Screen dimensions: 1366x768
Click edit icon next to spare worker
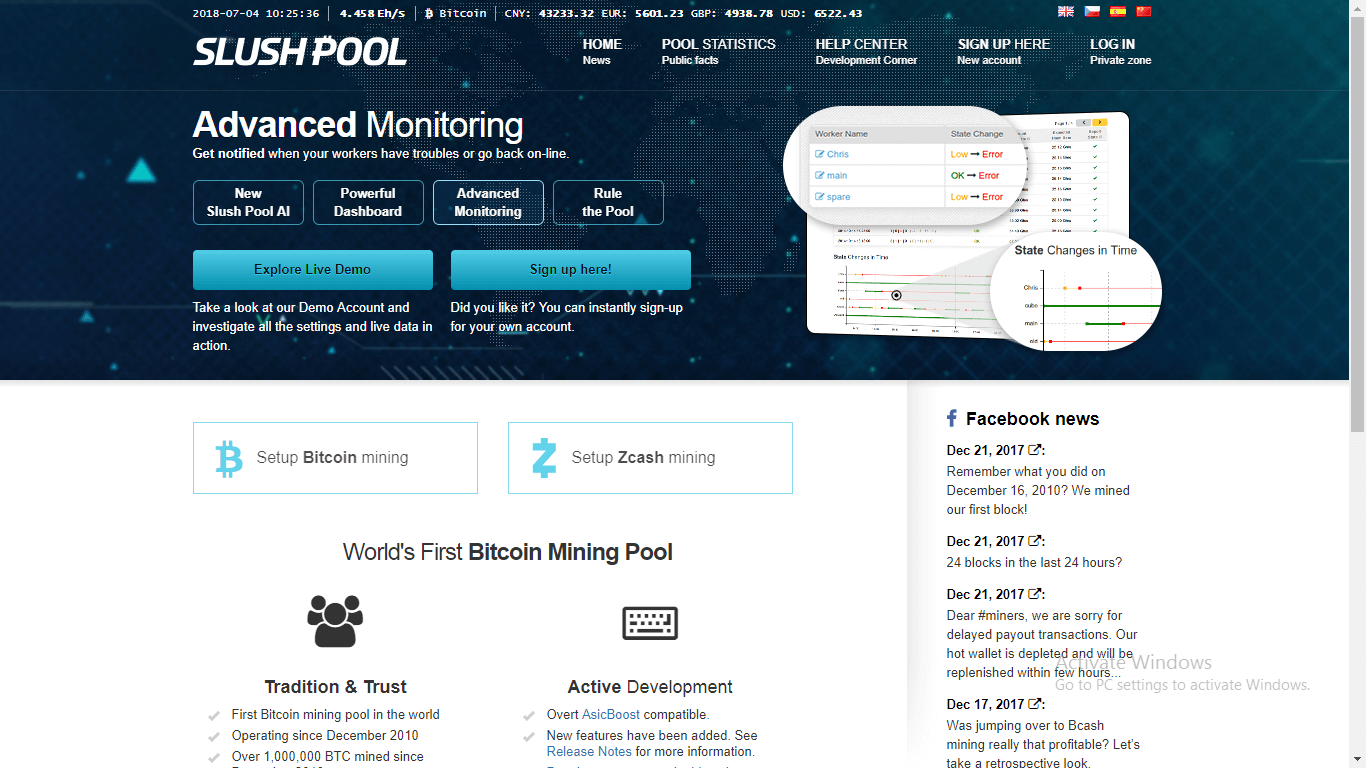pos(820,197)
